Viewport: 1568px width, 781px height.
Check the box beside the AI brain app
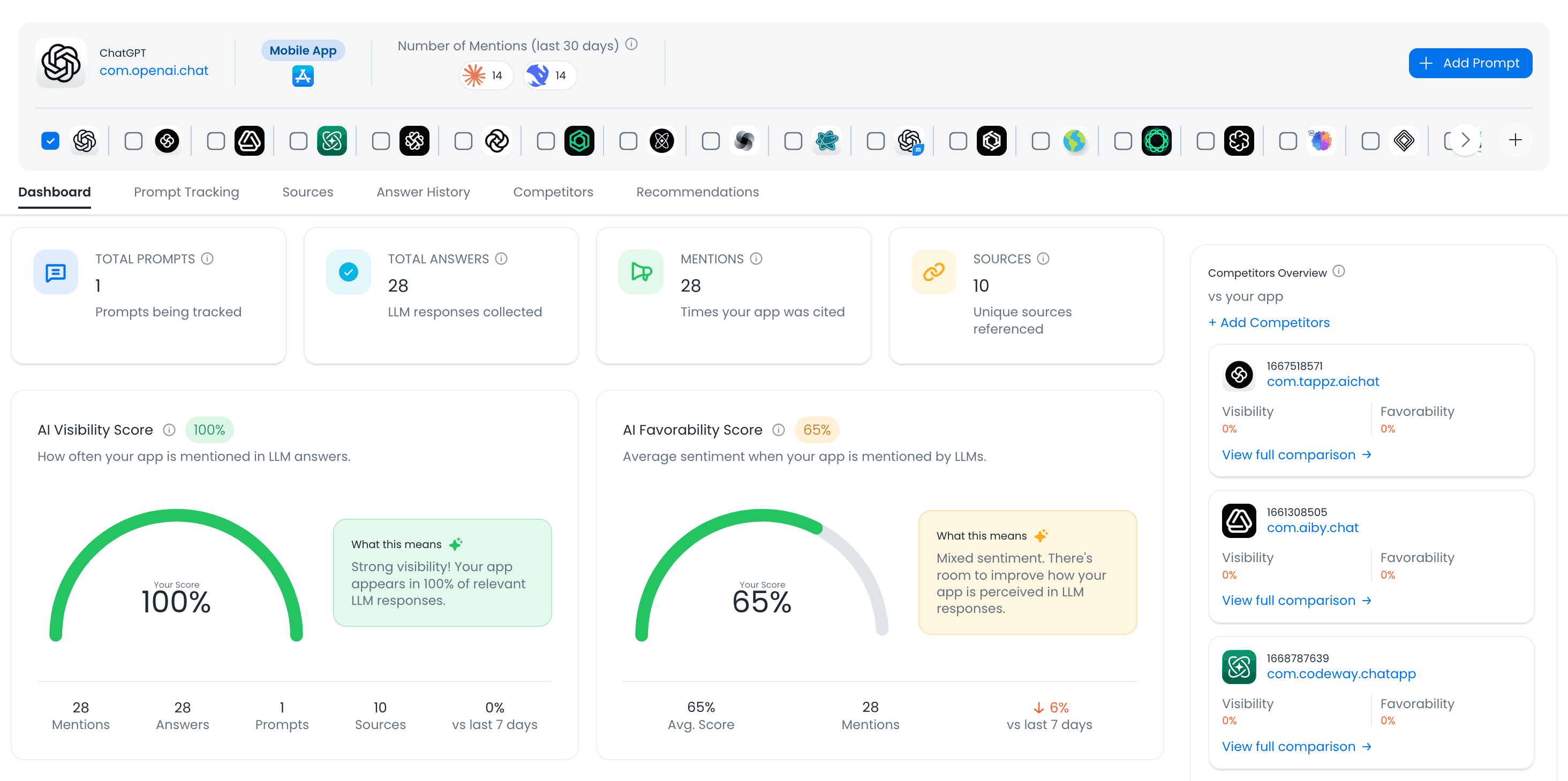click(1288, 141)
